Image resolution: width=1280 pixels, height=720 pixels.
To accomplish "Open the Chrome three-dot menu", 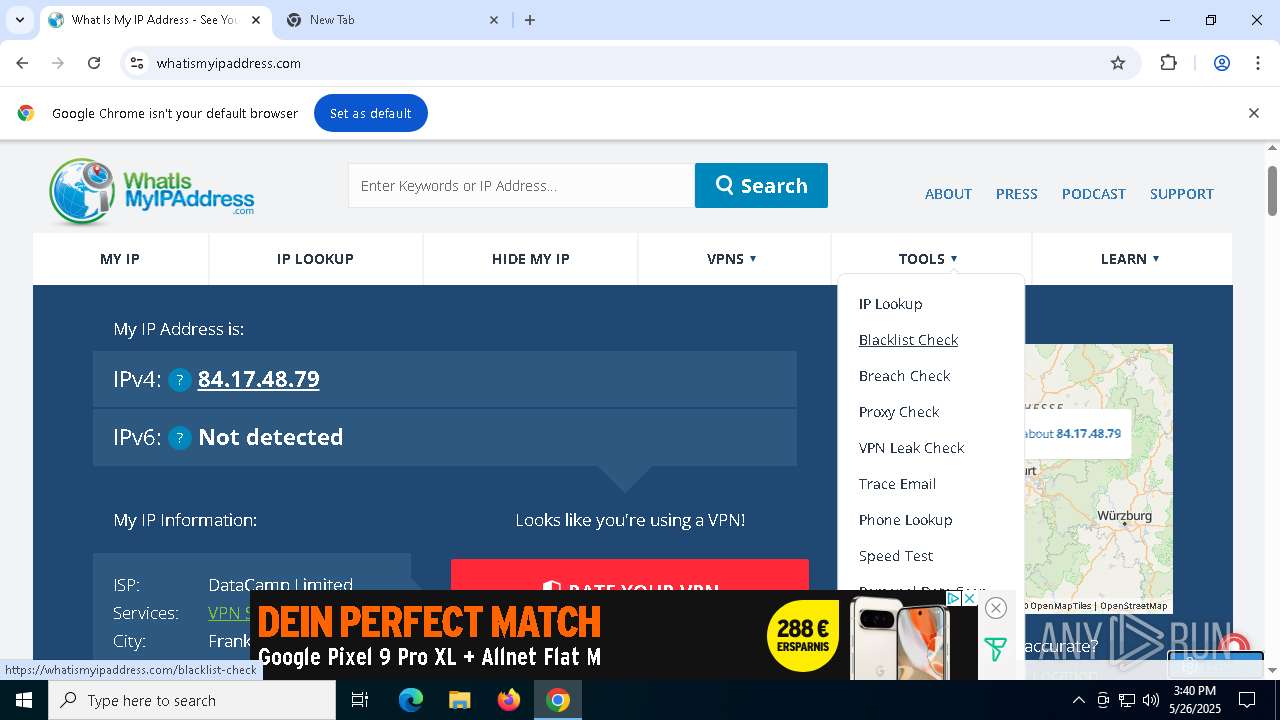I will coord(1258,63).
